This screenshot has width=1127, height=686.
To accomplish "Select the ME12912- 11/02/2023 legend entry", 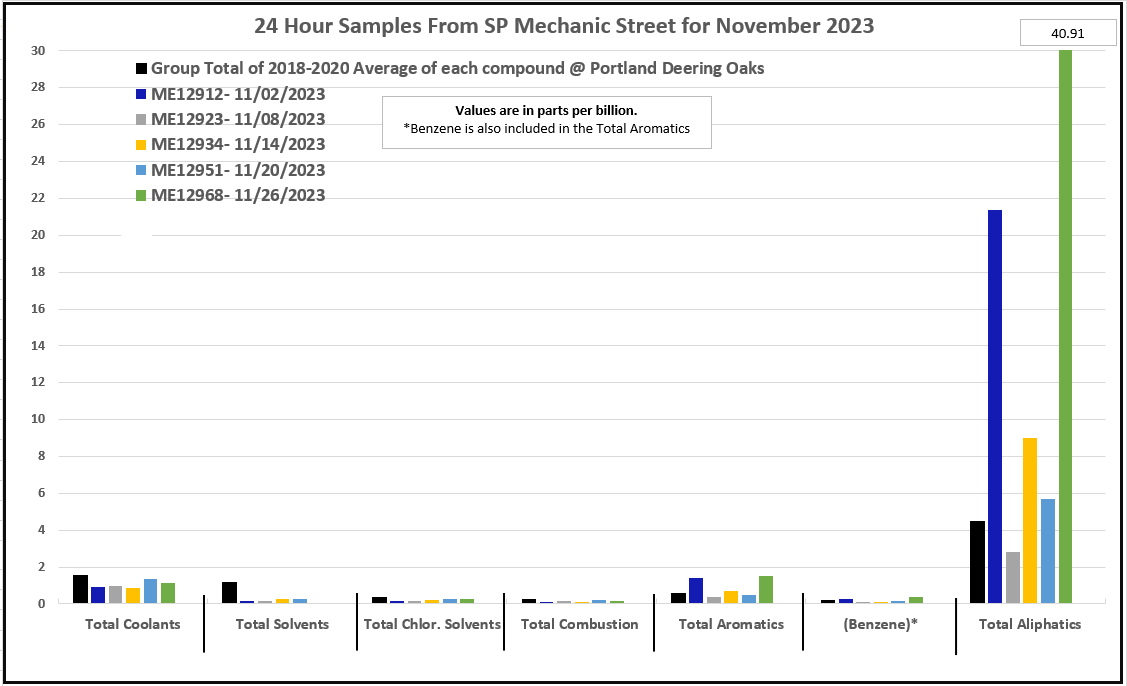I will pyautogui.click(x=237, y=94).
